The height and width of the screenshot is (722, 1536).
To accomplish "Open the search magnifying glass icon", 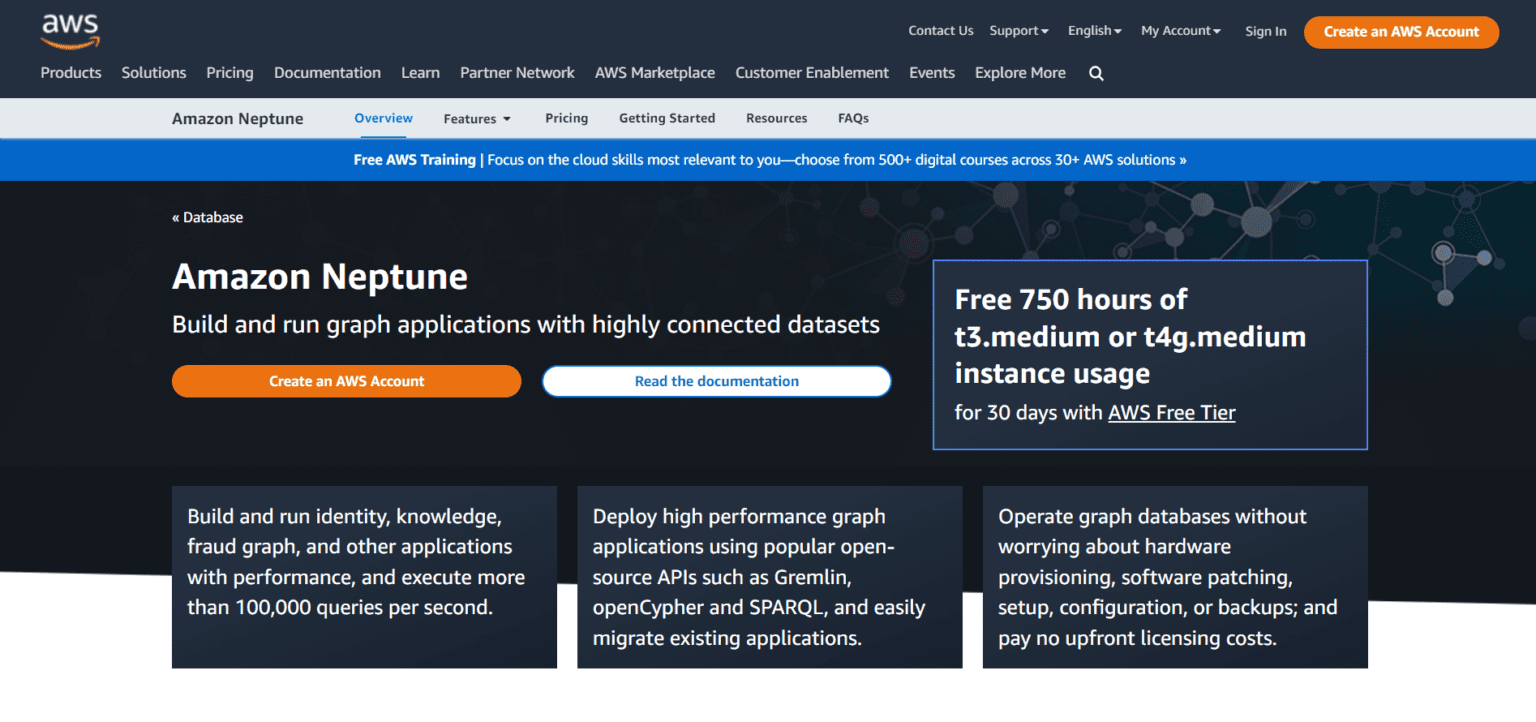I will (x=1096, y=72).
